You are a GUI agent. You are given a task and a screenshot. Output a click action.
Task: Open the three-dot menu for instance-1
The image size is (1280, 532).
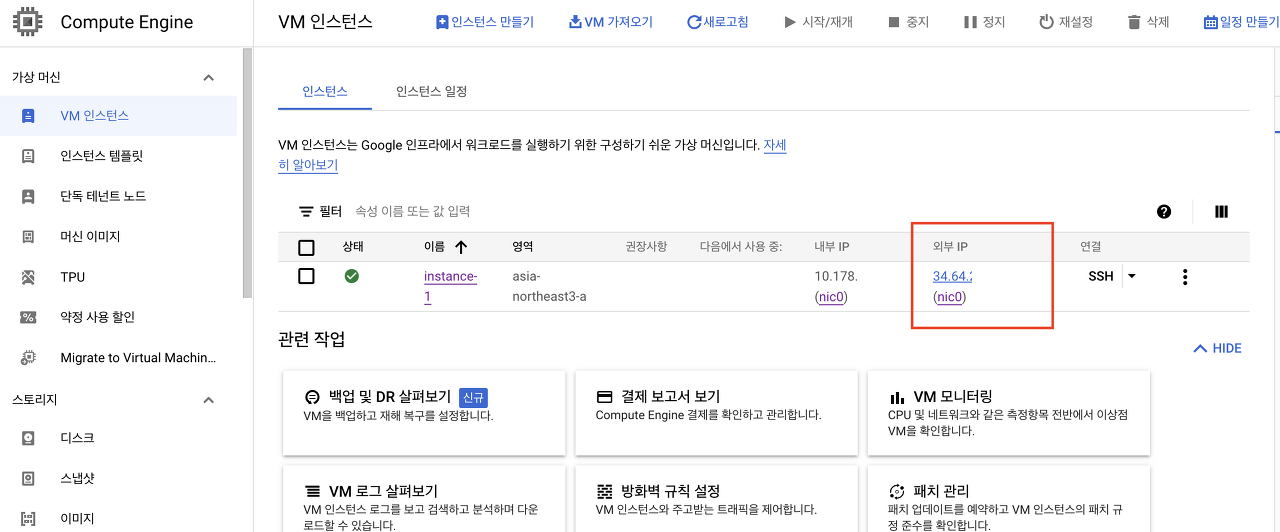click(x=1185, y=277)
